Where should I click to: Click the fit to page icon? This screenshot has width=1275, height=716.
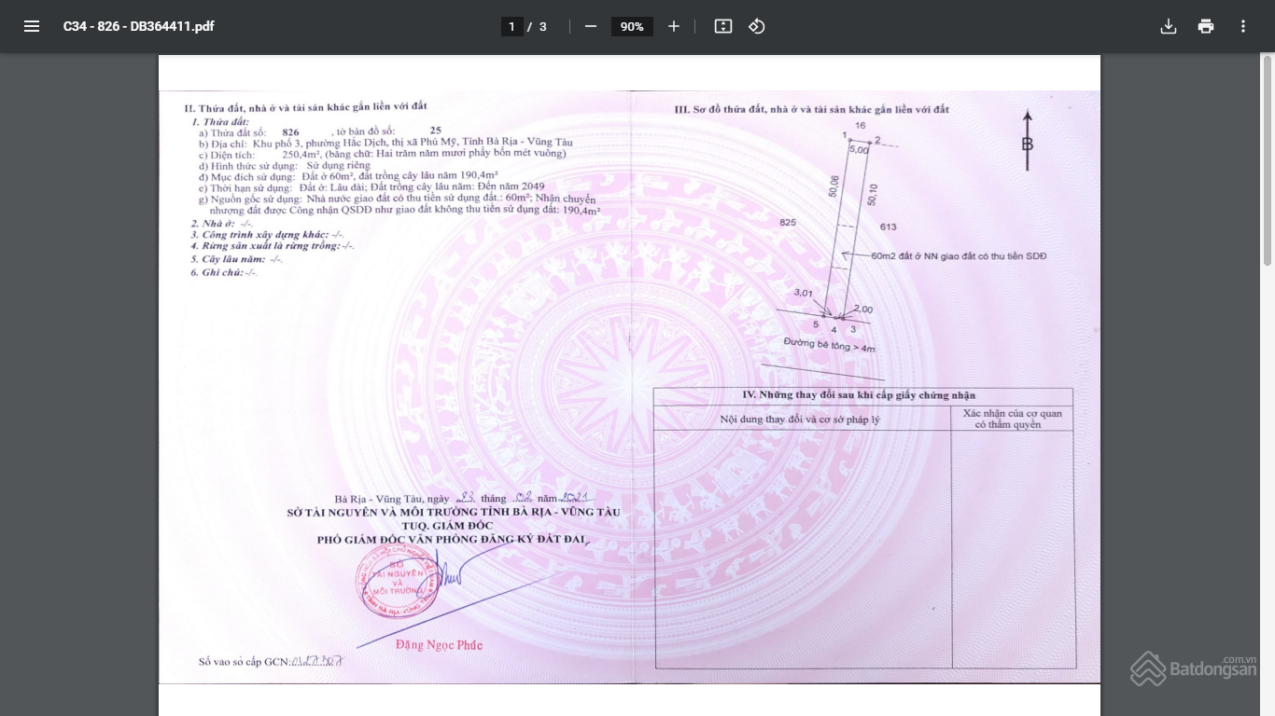pos(723,26)
